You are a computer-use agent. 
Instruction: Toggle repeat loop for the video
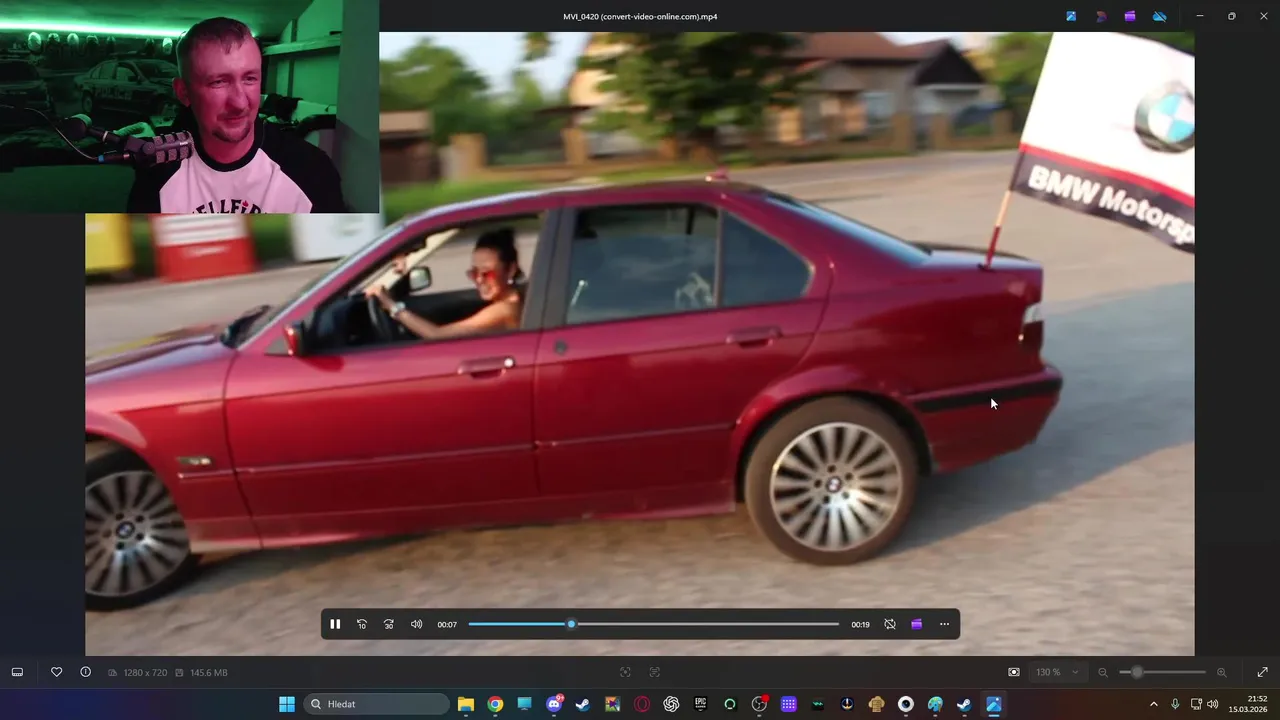(890, 624)
